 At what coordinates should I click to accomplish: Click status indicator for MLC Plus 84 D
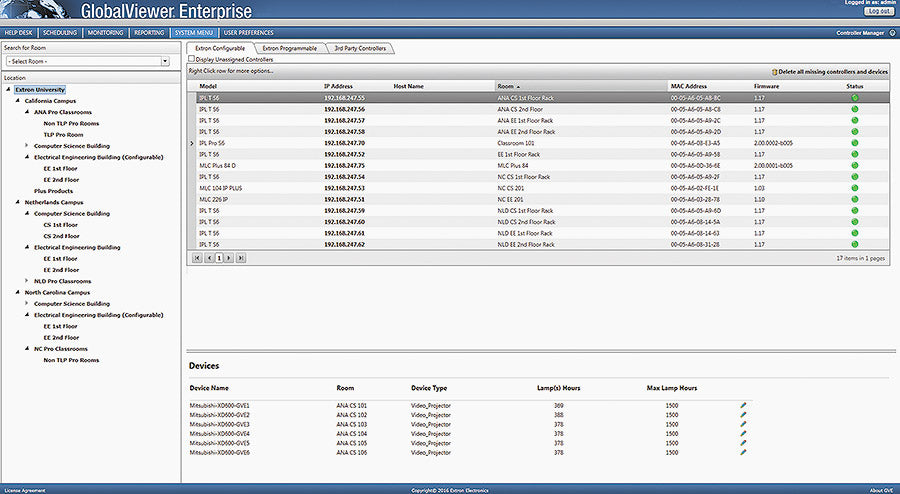coord(855,165)
